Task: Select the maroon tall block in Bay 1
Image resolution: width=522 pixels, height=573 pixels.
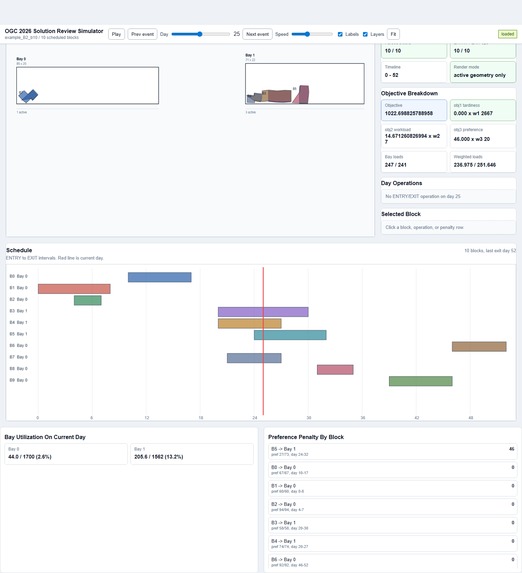Action: click(x=304, y=94)
